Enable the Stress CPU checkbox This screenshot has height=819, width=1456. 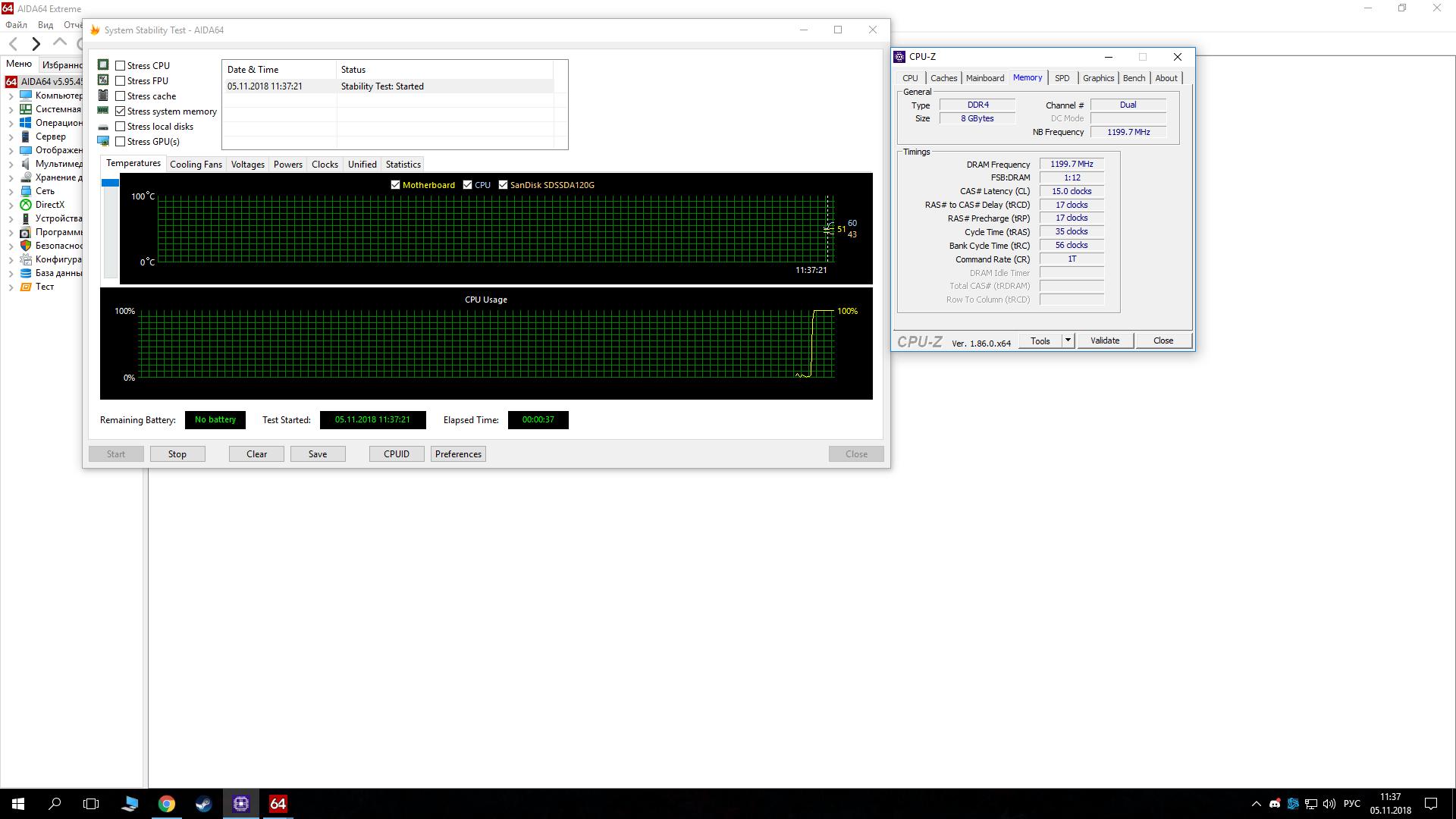(120, 66)
